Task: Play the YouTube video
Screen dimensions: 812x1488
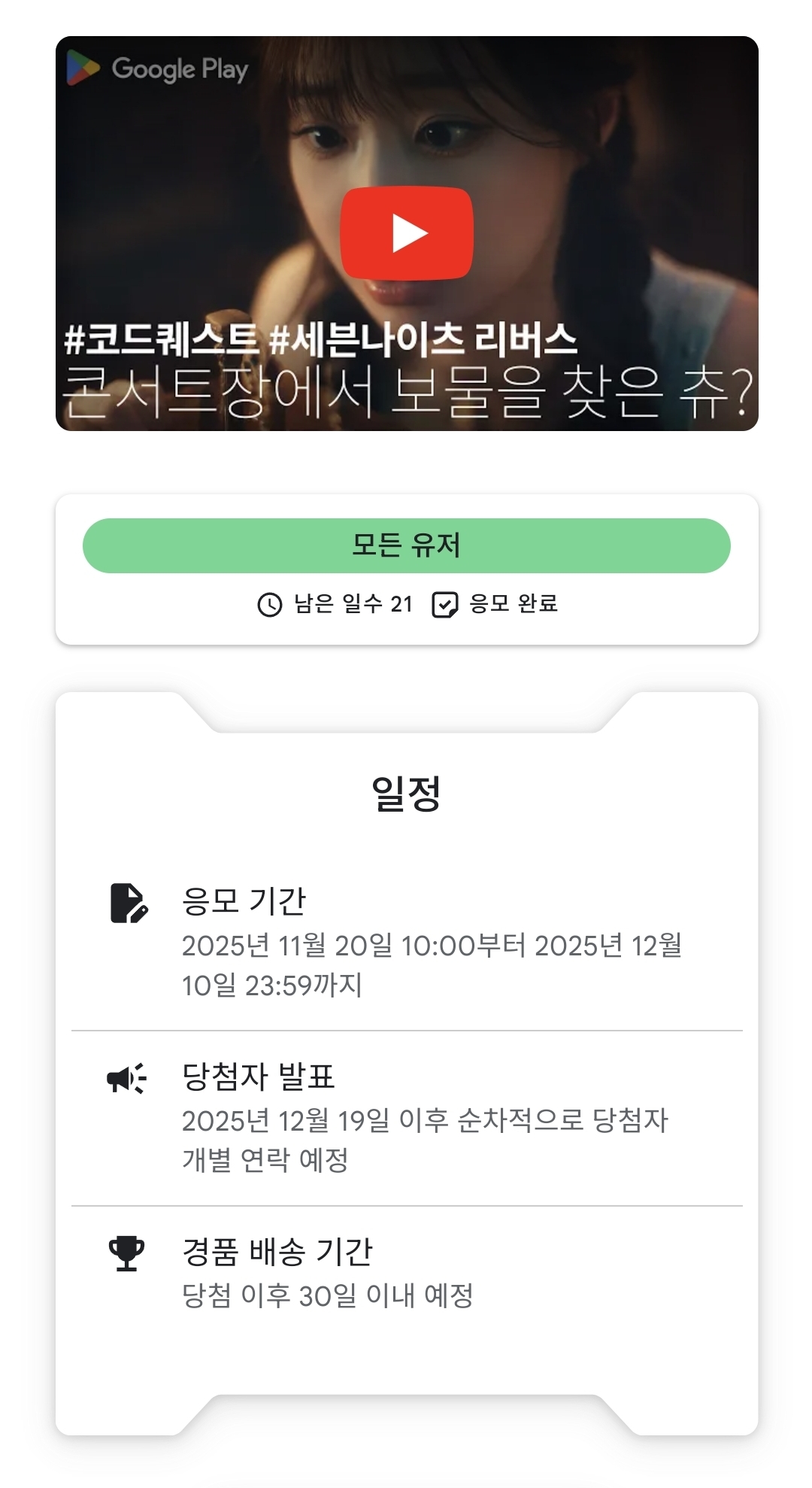Action: pyautogui.click(x=407, y=233)
